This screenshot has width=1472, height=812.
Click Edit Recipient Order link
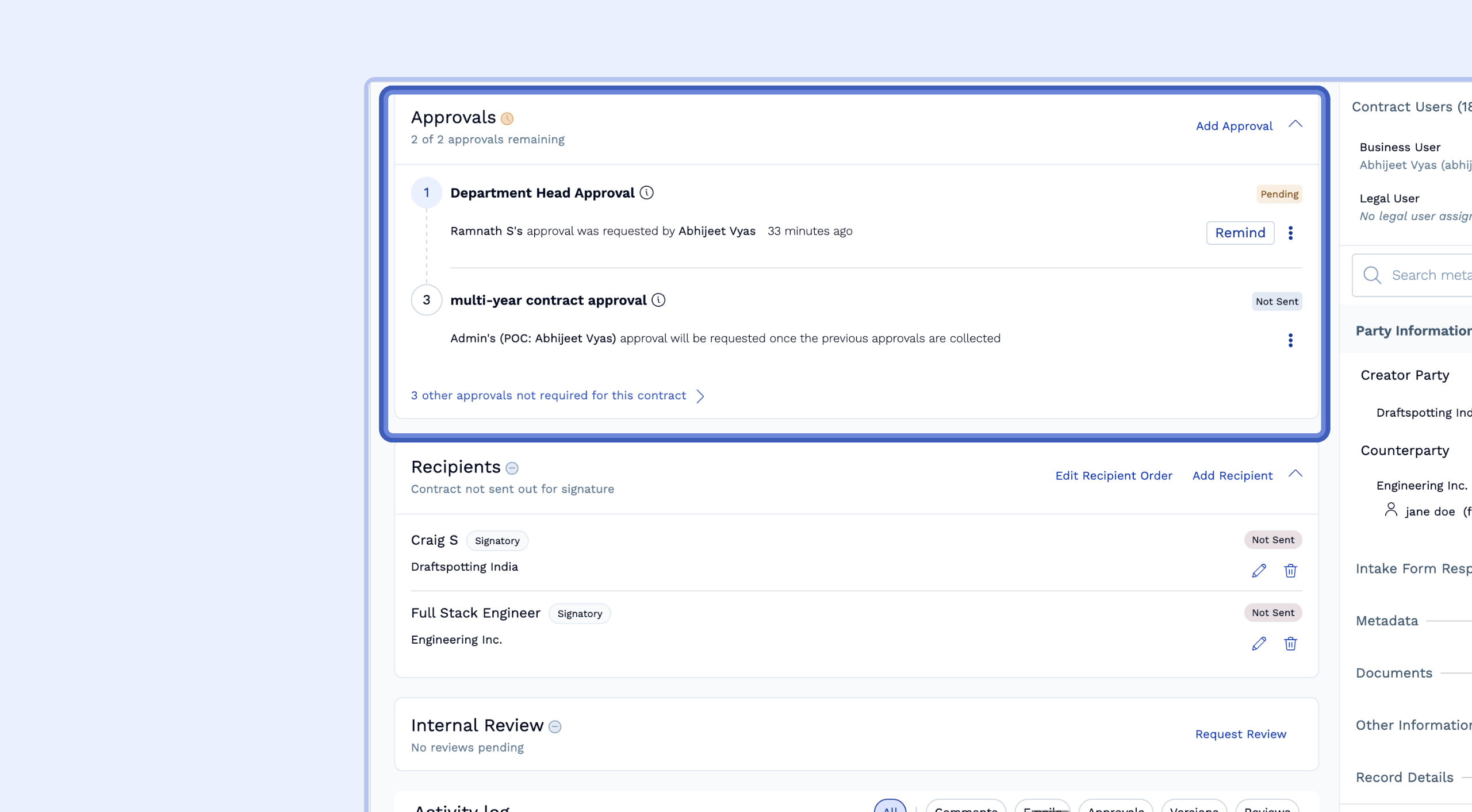pos(1113,475)
